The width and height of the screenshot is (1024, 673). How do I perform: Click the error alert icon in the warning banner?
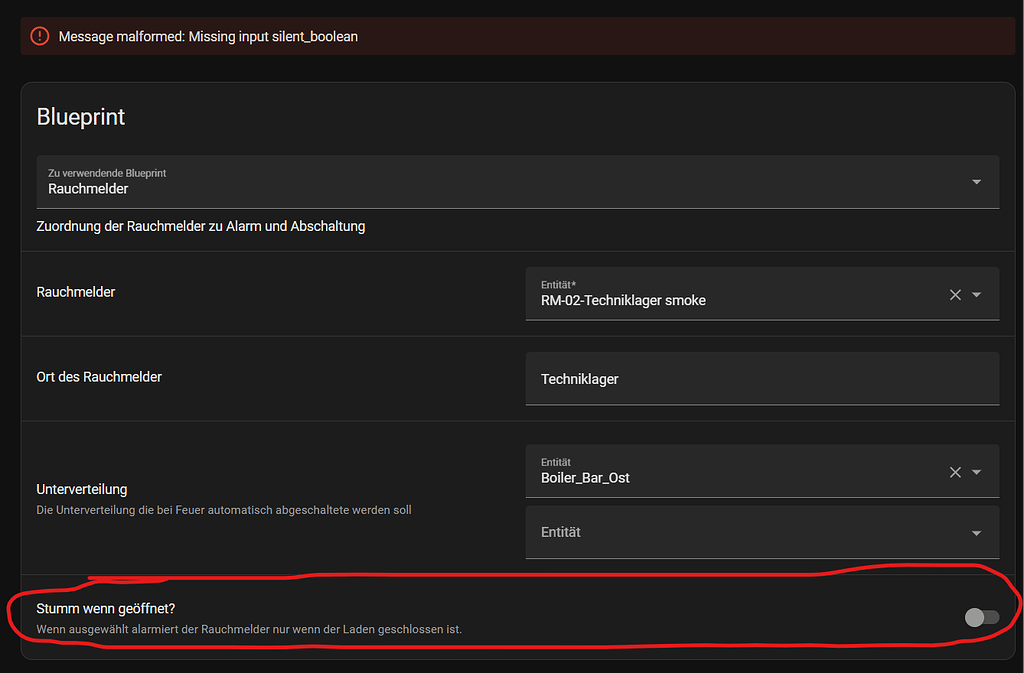coord(39,36)
